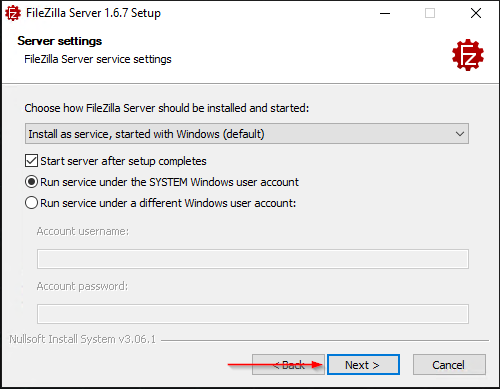Viewport: 500px width, 389px height.
Task: Minimize the setup window
Action: pyautogui.click(x=385, y=13)
